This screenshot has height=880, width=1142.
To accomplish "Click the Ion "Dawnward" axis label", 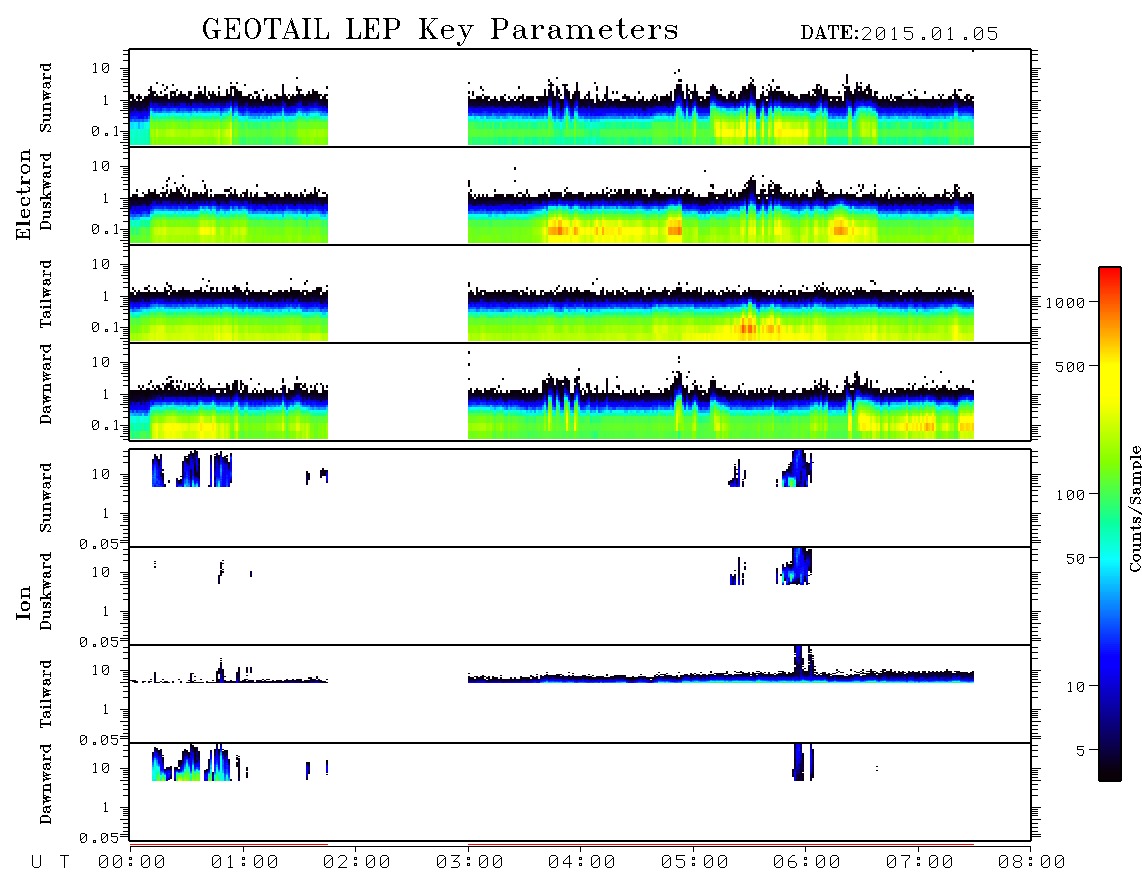I will tap(46, 784).
